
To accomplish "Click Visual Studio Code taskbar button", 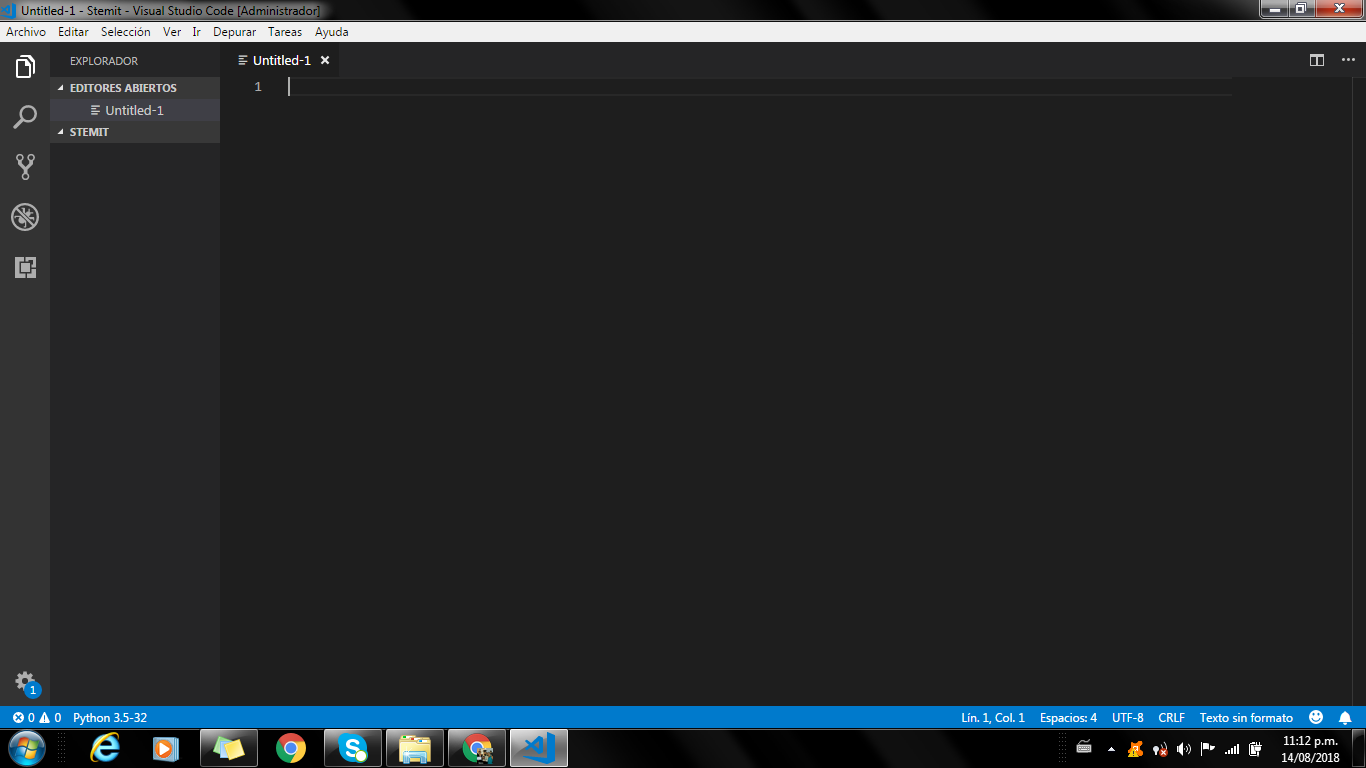I will click(539, 748).
